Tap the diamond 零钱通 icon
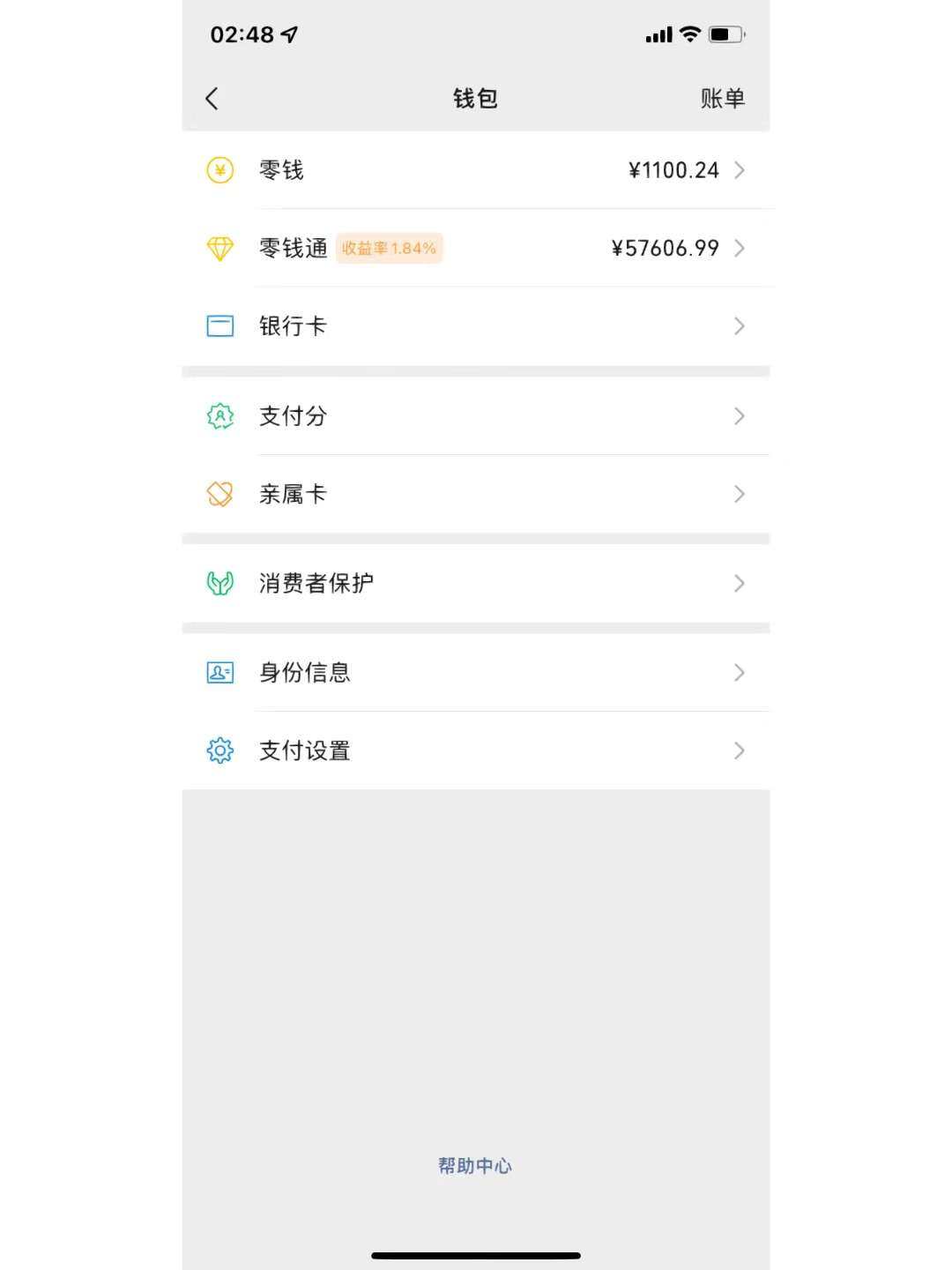Screen dimensions: 952x1270 tap(219, 249)
